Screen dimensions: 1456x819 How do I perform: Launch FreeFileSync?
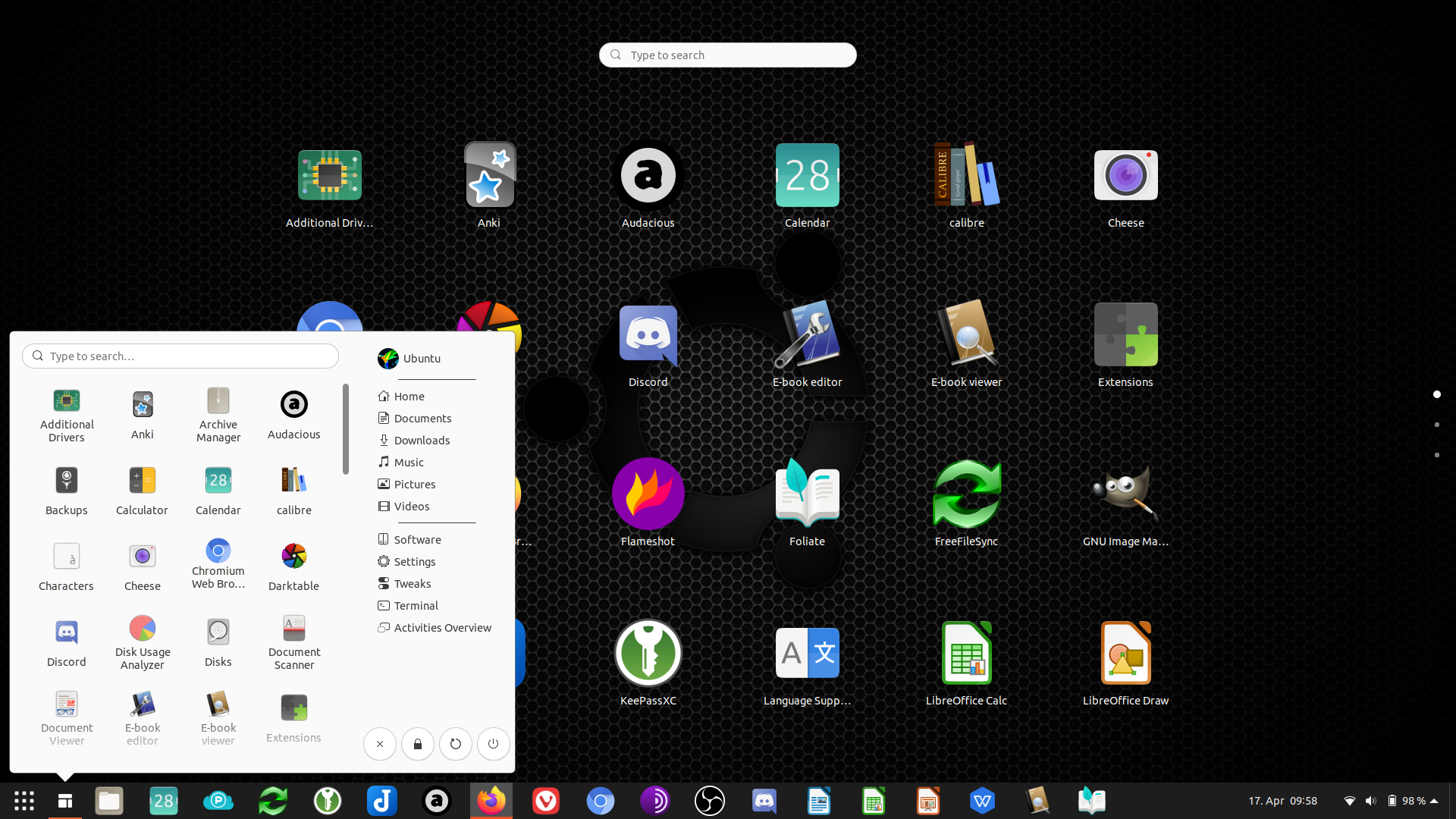pyautogui.click(x=966, y=493)
